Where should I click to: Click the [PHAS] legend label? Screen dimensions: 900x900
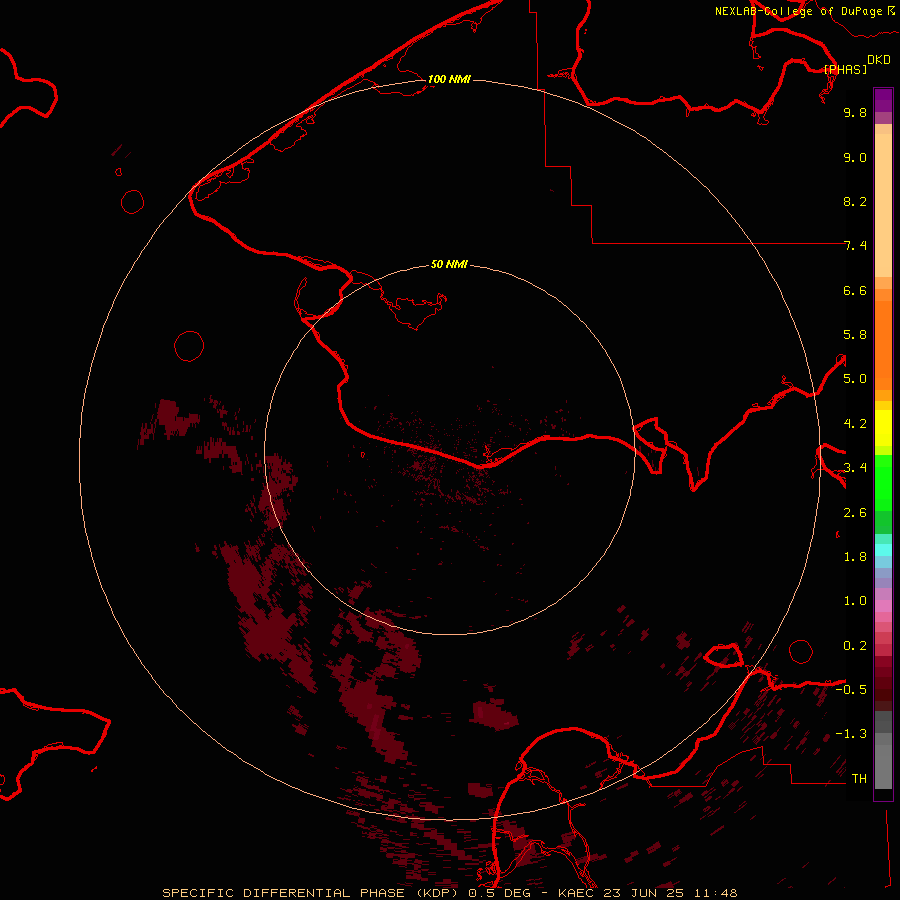[x=845, y=69]
